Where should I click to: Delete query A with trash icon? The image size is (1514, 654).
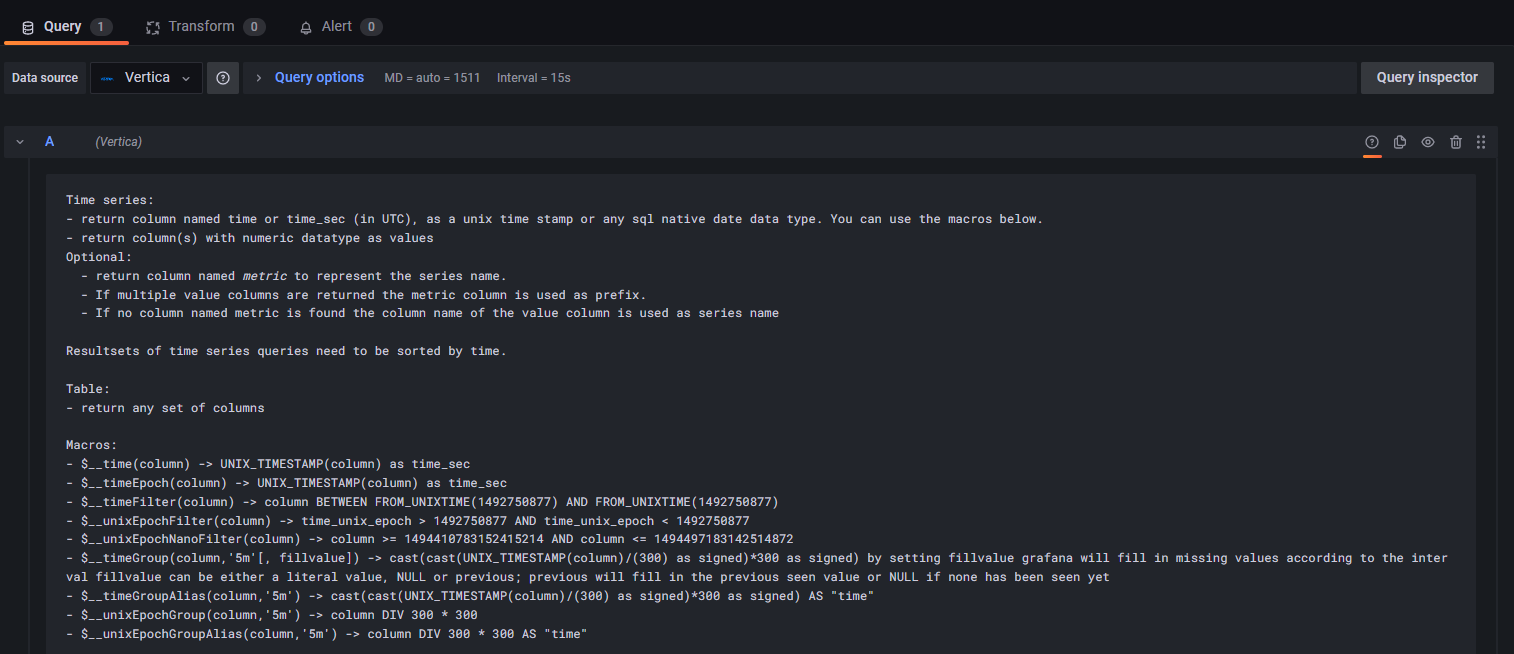[1456, 142]
